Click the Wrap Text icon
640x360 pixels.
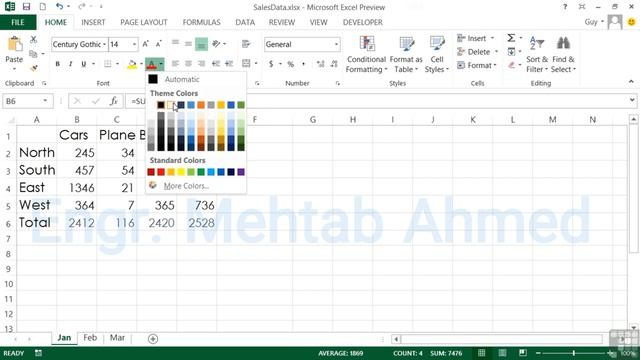[246, 44]
